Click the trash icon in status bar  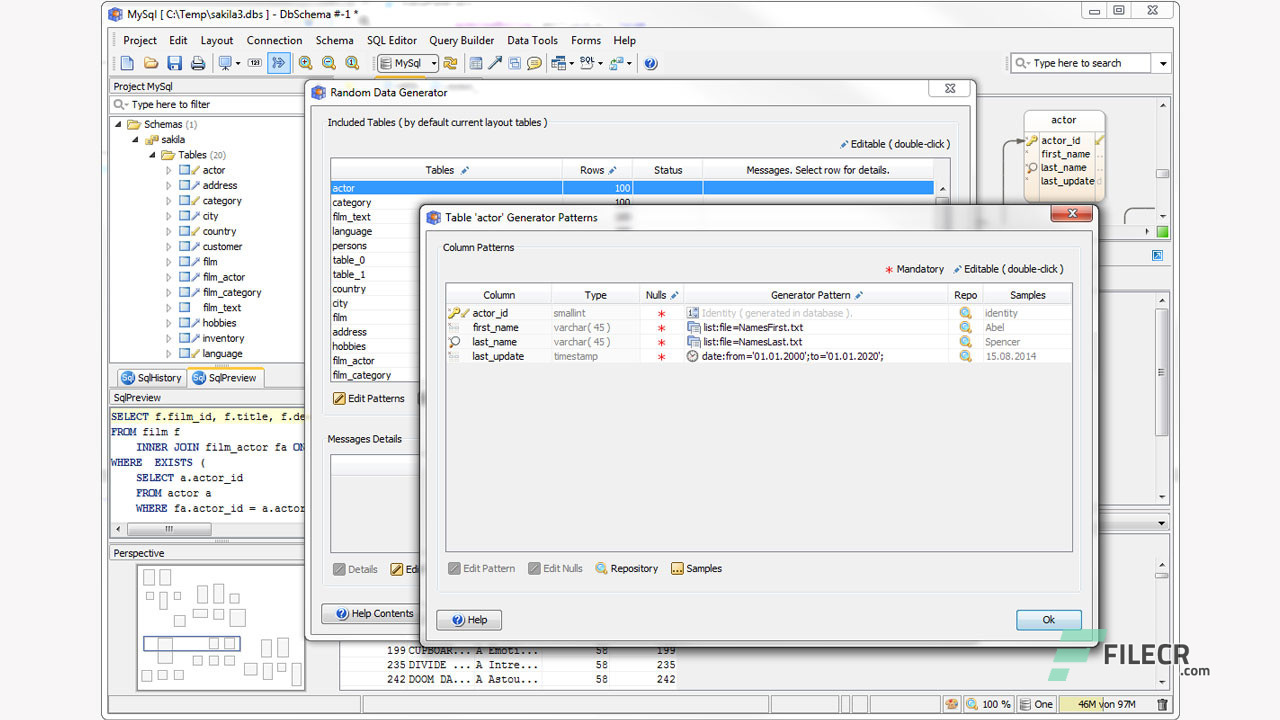pyautogui.click(x=1162, y=704)
